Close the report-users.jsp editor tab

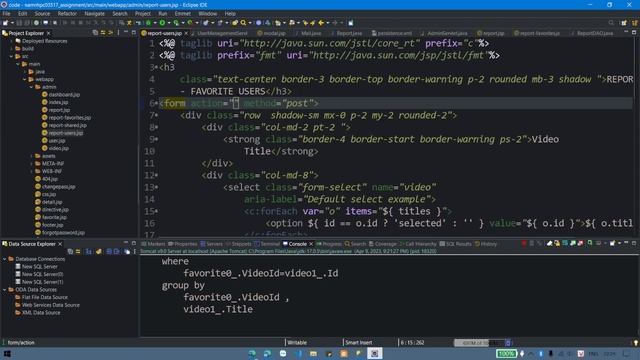tap(186, 33)
